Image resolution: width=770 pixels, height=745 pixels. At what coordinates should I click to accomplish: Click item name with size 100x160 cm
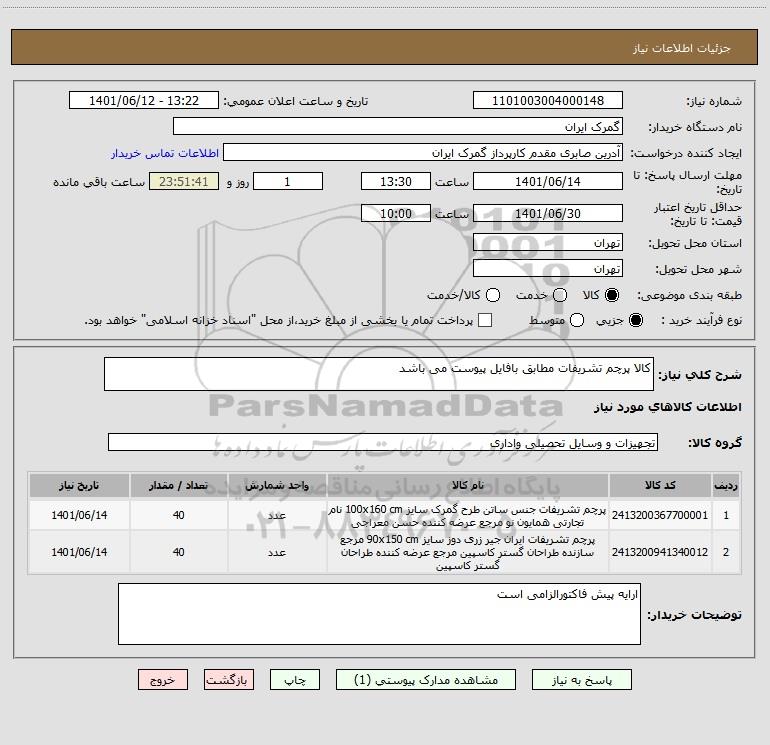pyautogui.click(x=468, y=516)
